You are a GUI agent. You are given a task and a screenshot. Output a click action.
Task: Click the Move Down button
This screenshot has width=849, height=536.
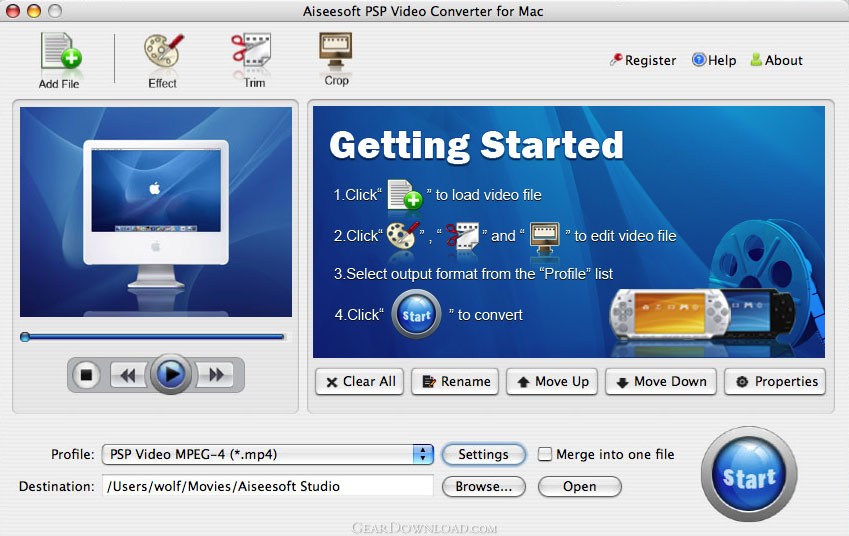[661, 382]
